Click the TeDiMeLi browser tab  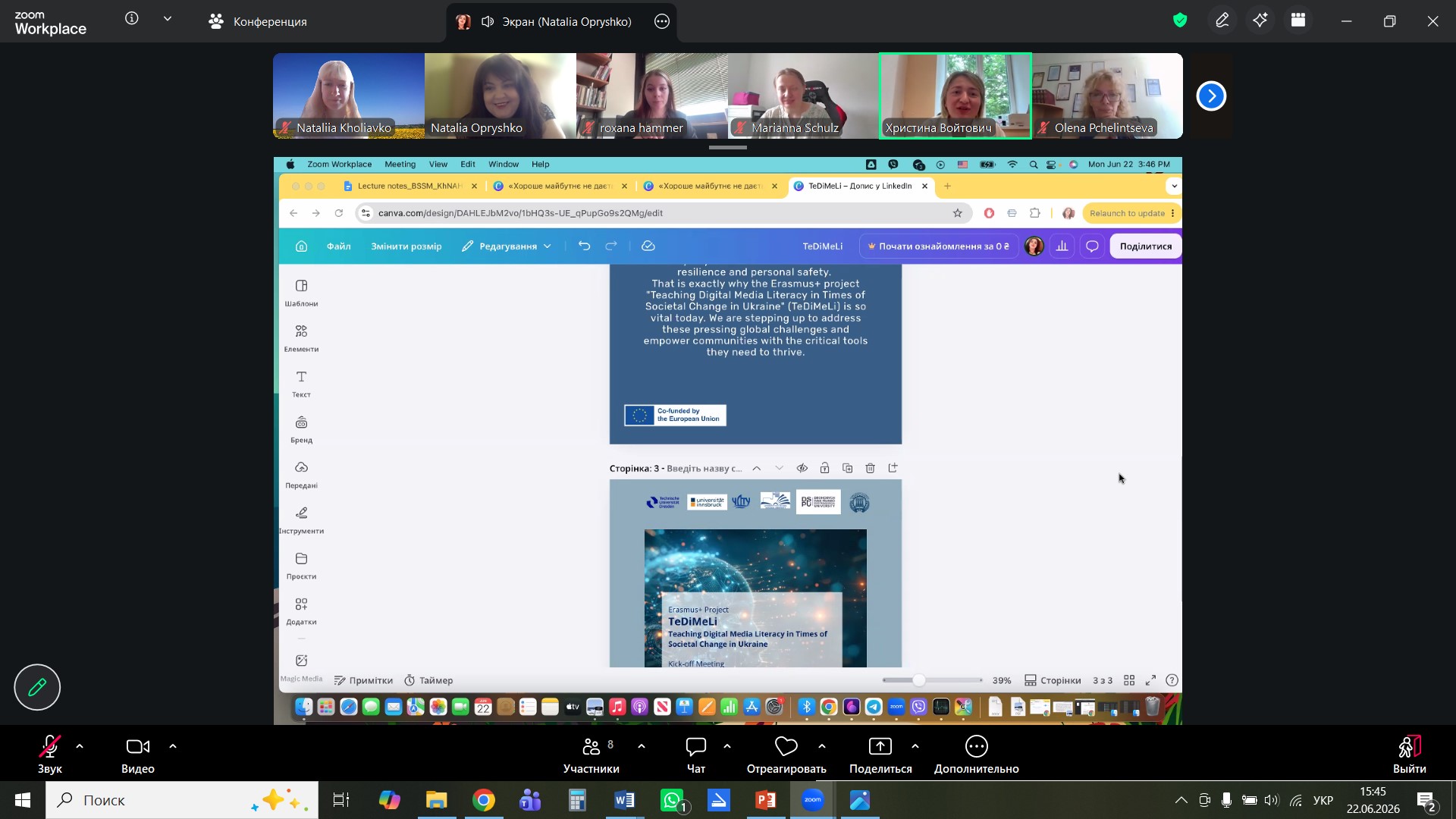point(861,186)
